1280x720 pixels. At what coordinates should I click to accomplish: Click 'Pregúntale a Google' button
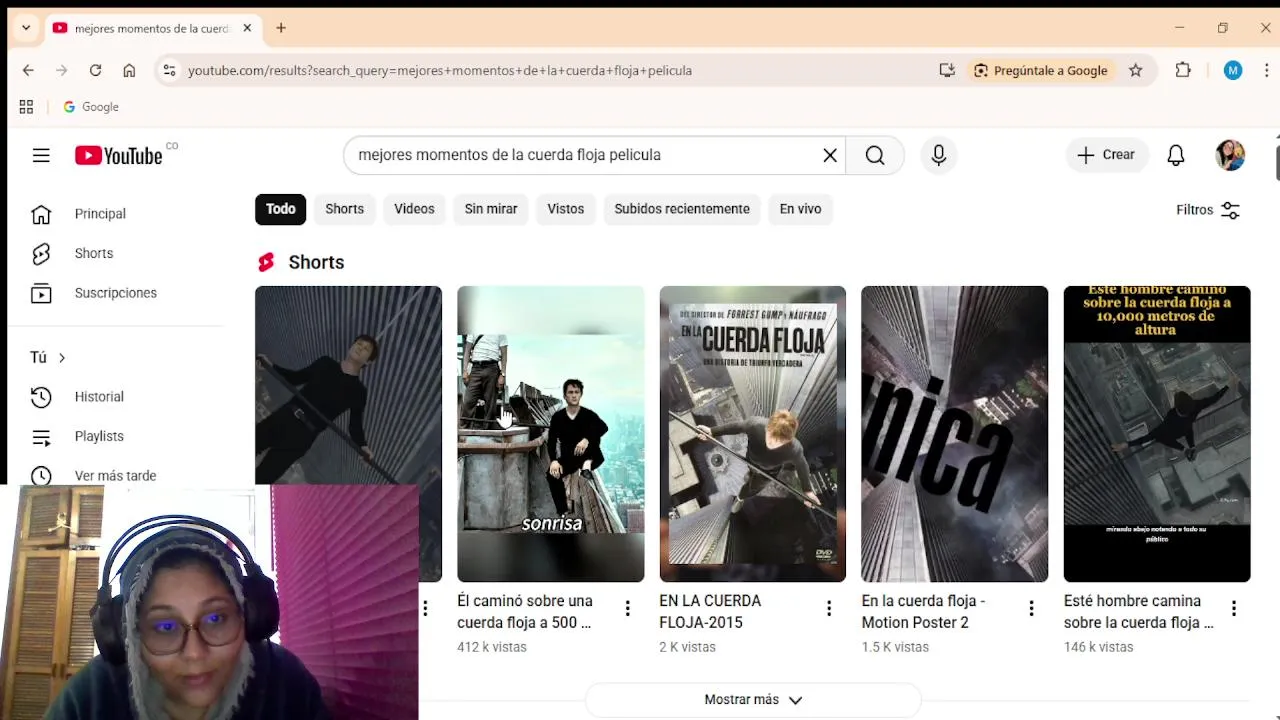tap(1040, 70)
